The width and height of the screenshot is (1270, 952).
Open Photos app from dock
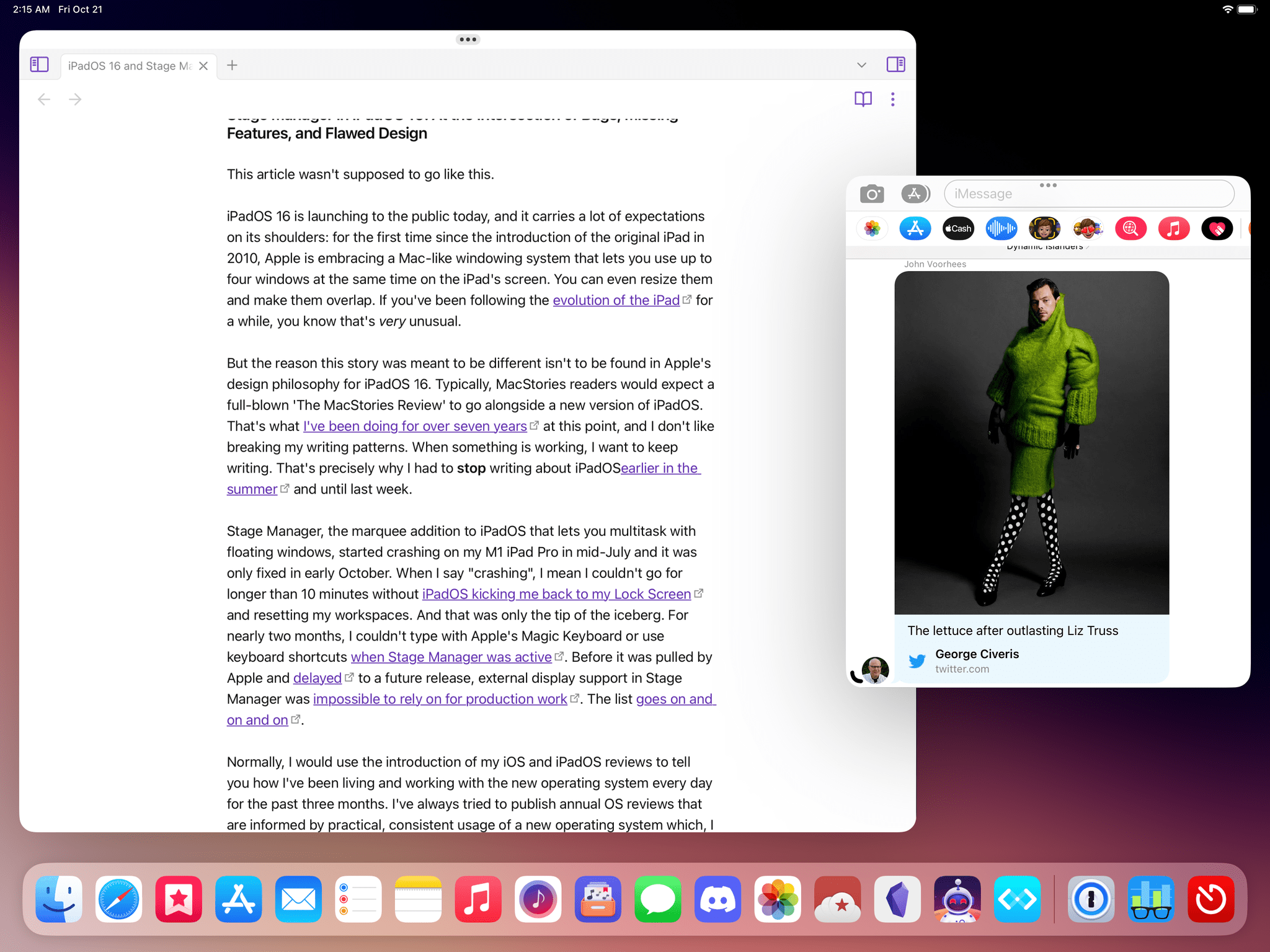pyautogui.click(x=778, y=899)
